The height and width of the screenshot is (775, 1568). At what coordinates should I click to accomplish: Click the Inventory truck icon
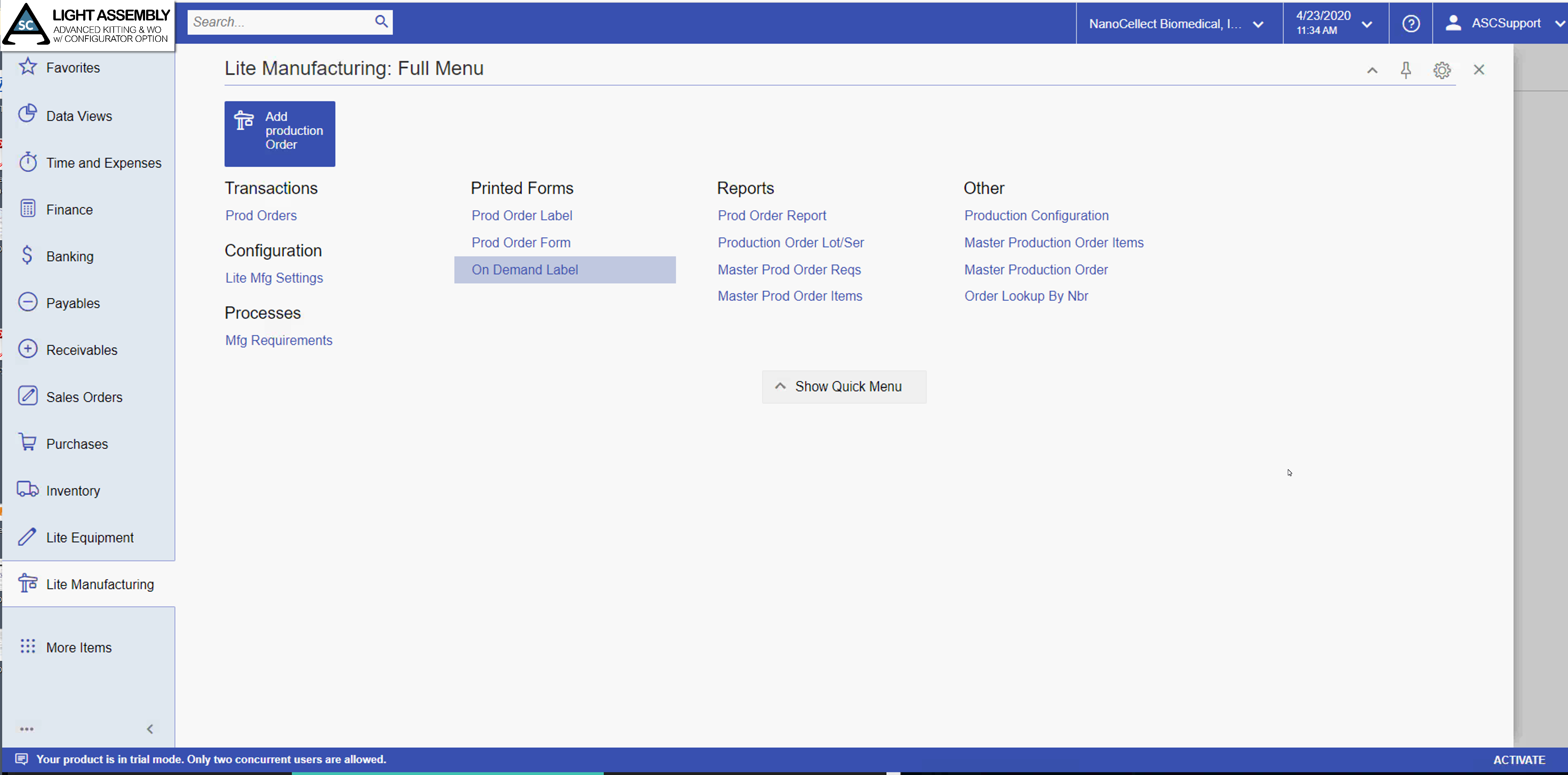tap(28, 489)
